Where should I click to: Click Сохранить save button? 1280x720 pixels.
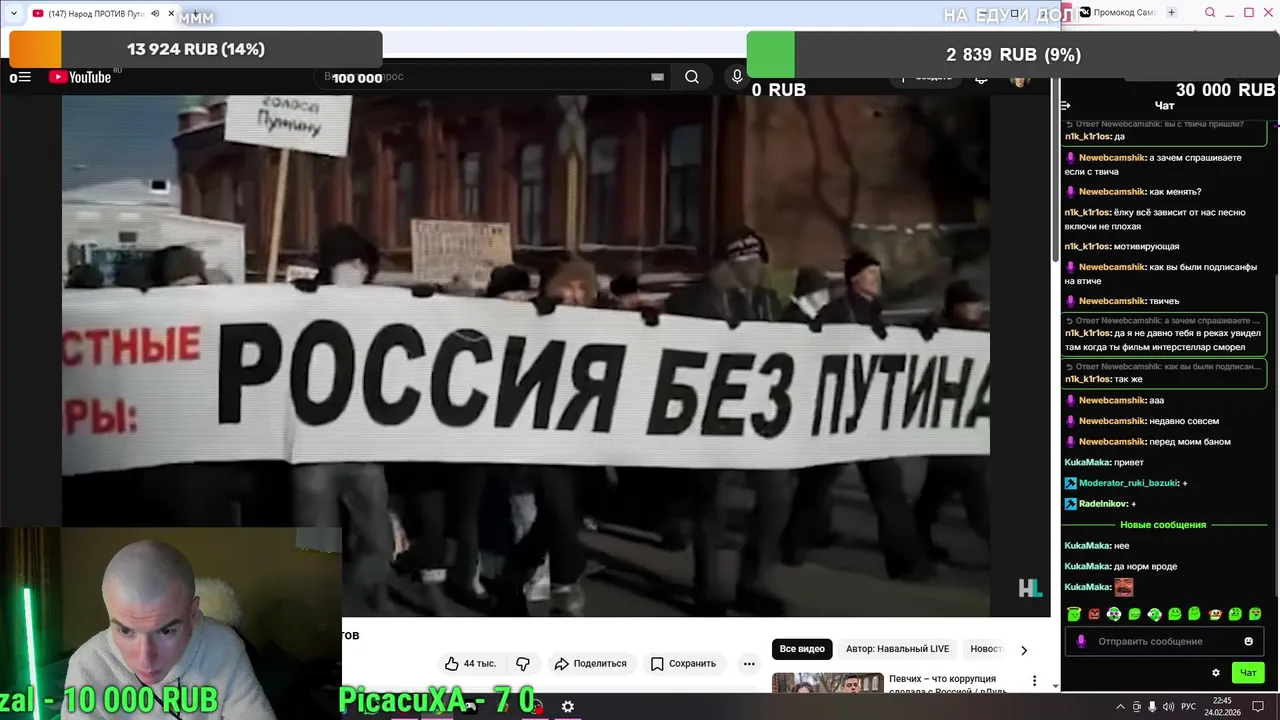pos(683,664)
